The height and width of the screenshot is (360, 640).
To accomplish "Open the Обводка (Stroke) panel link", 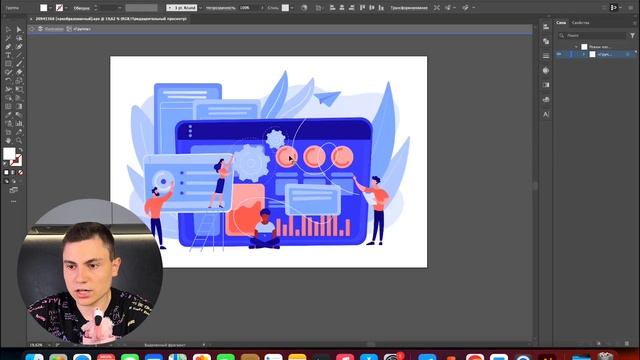I will [x=82, y=8].
